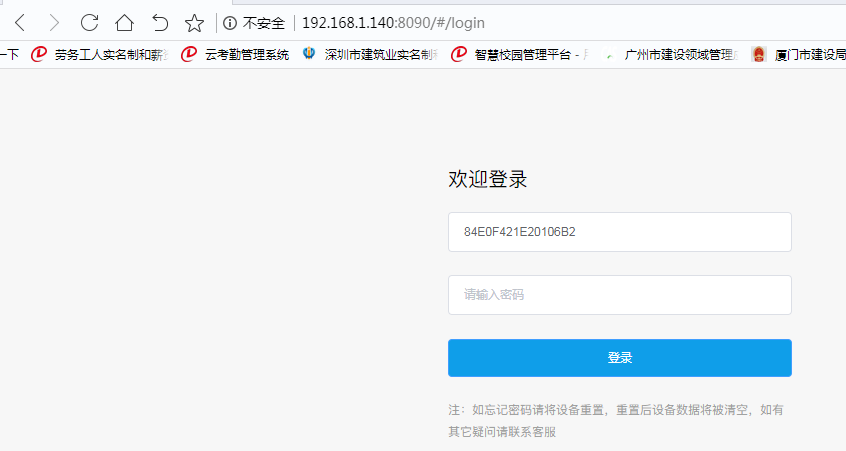Click the 欢迎登录 heading text
Viewport: 846px width, 451px height.
[x=487, y=179]
